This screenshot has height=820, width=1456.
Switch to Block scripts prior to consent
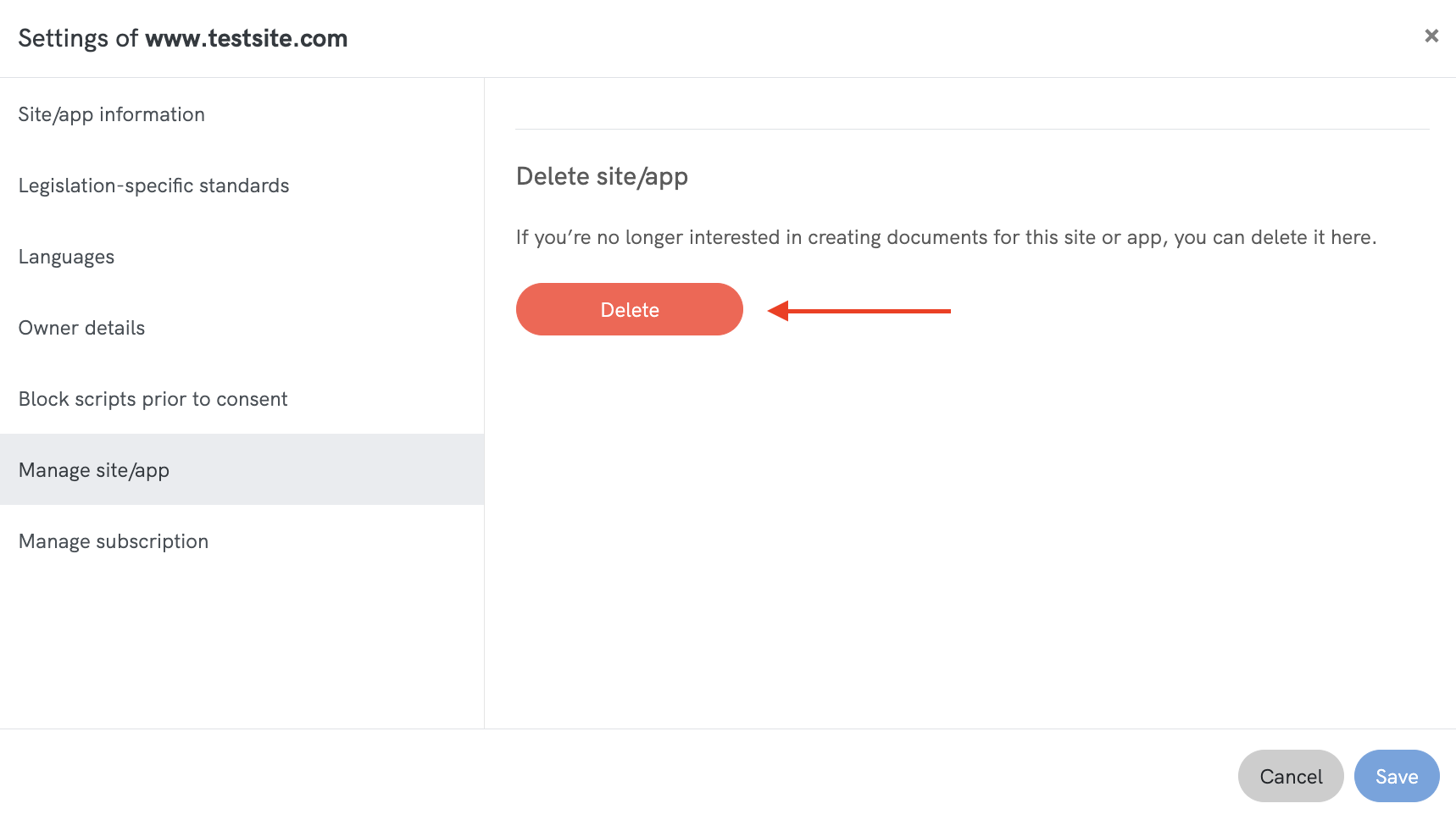(x=153, y=399)
